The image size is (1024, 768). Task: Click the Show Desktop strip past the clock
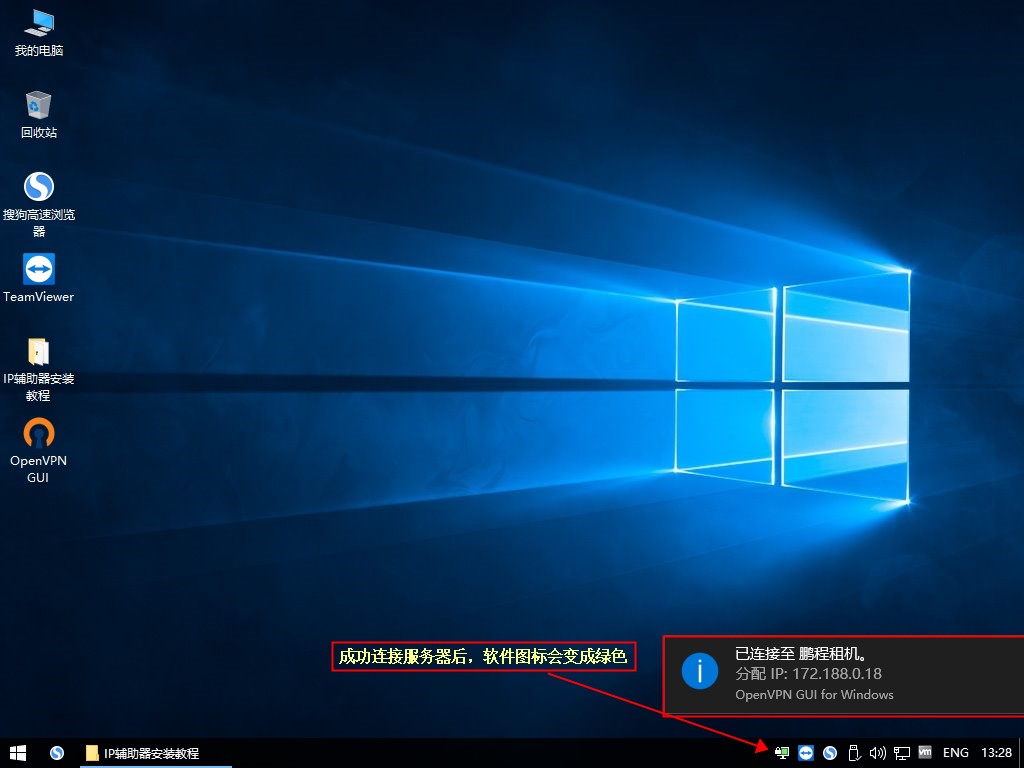[x=1021, y=753]
